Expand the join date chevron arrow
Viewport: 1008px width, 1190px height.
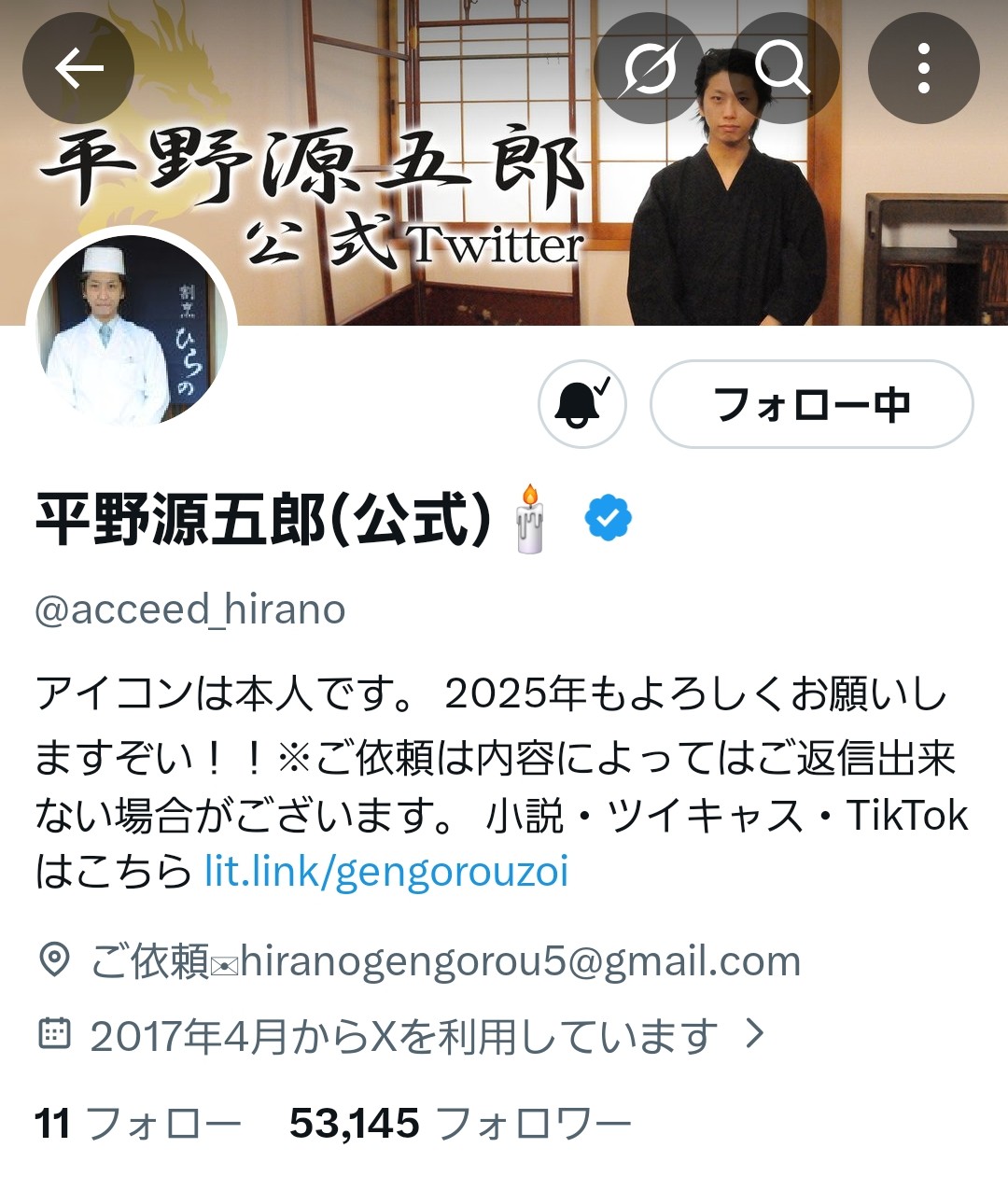click(x=755, y=1033)
